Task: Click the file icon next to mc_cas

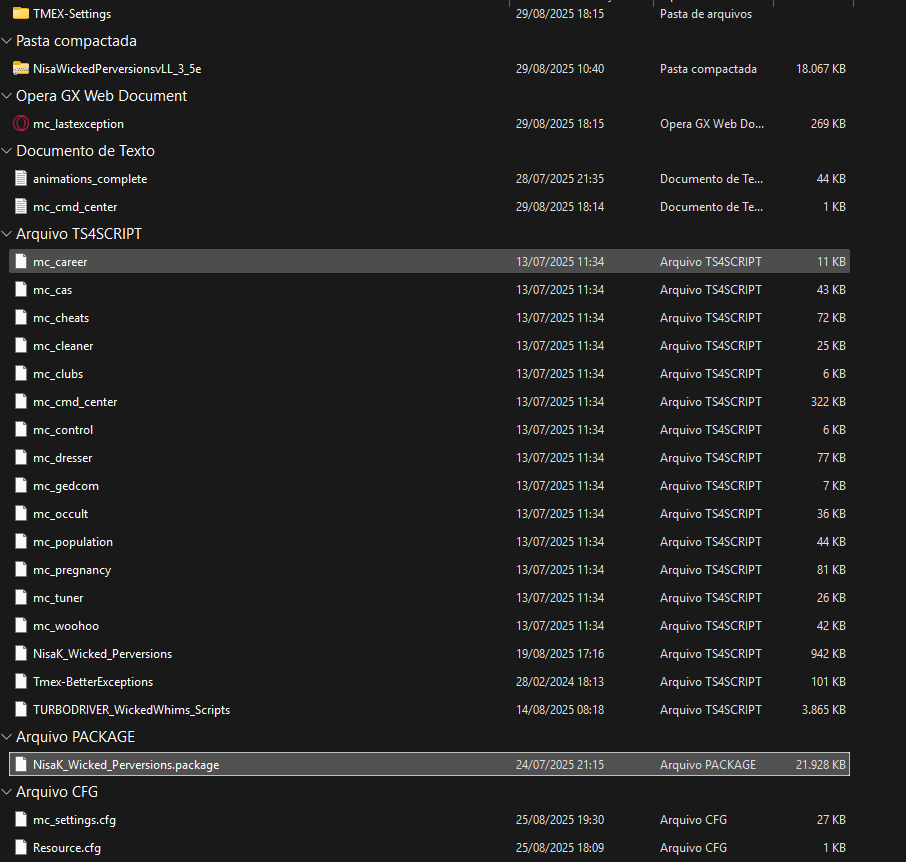Action: click(x=21, y=289)
